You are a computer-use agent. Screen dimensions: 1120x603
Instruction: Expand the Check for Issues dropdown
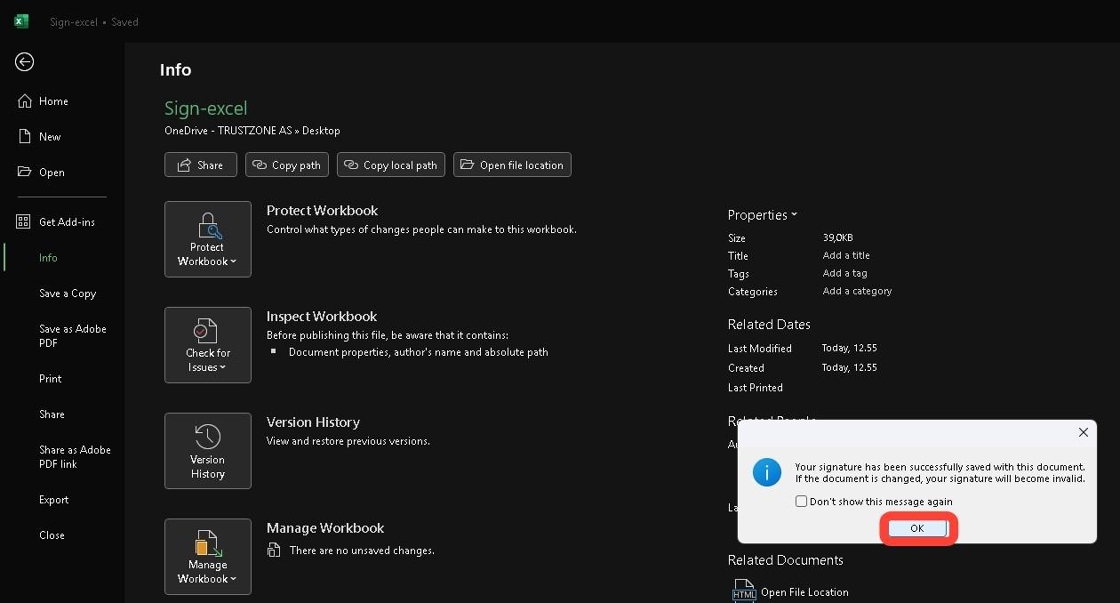coord(208,345)
